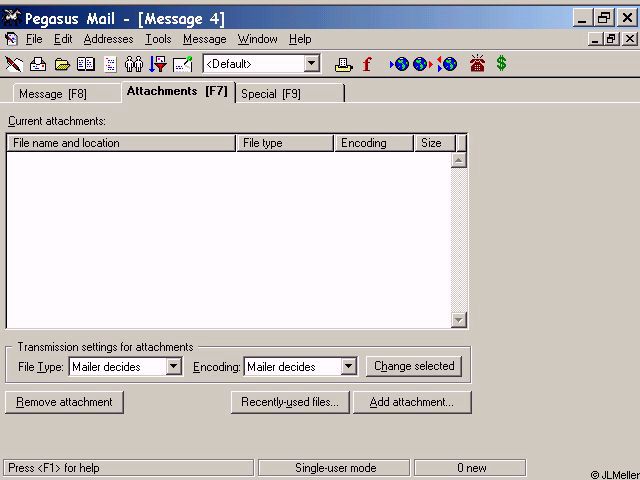Viewport: 640px width, 480px height.
Task: Click the yellow open folders icon
Action: pyautogui.click(x=62, y=64)
